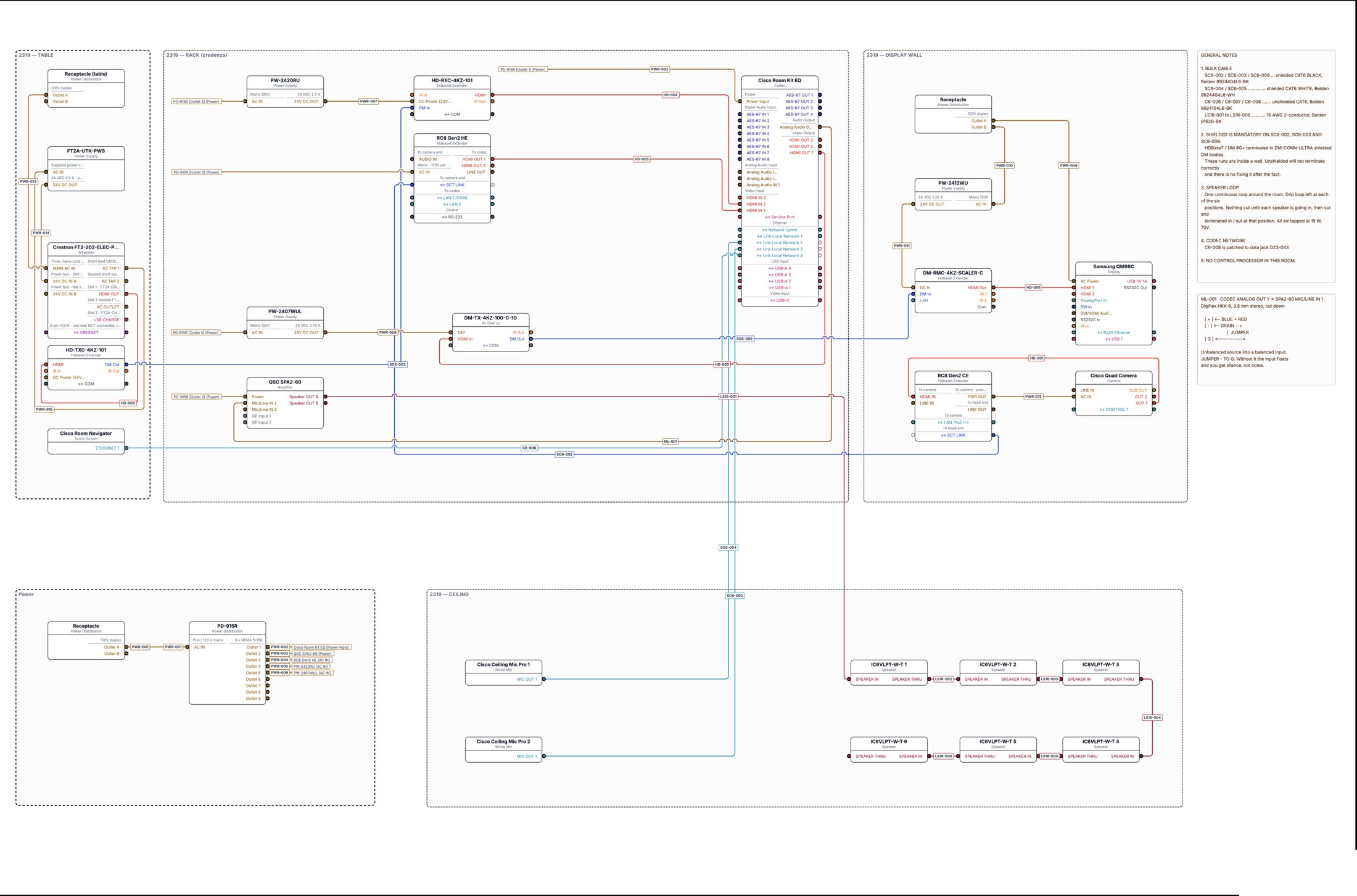
Task: Click the LS16-004 speaker cable tag
Action: [1152, 718]
